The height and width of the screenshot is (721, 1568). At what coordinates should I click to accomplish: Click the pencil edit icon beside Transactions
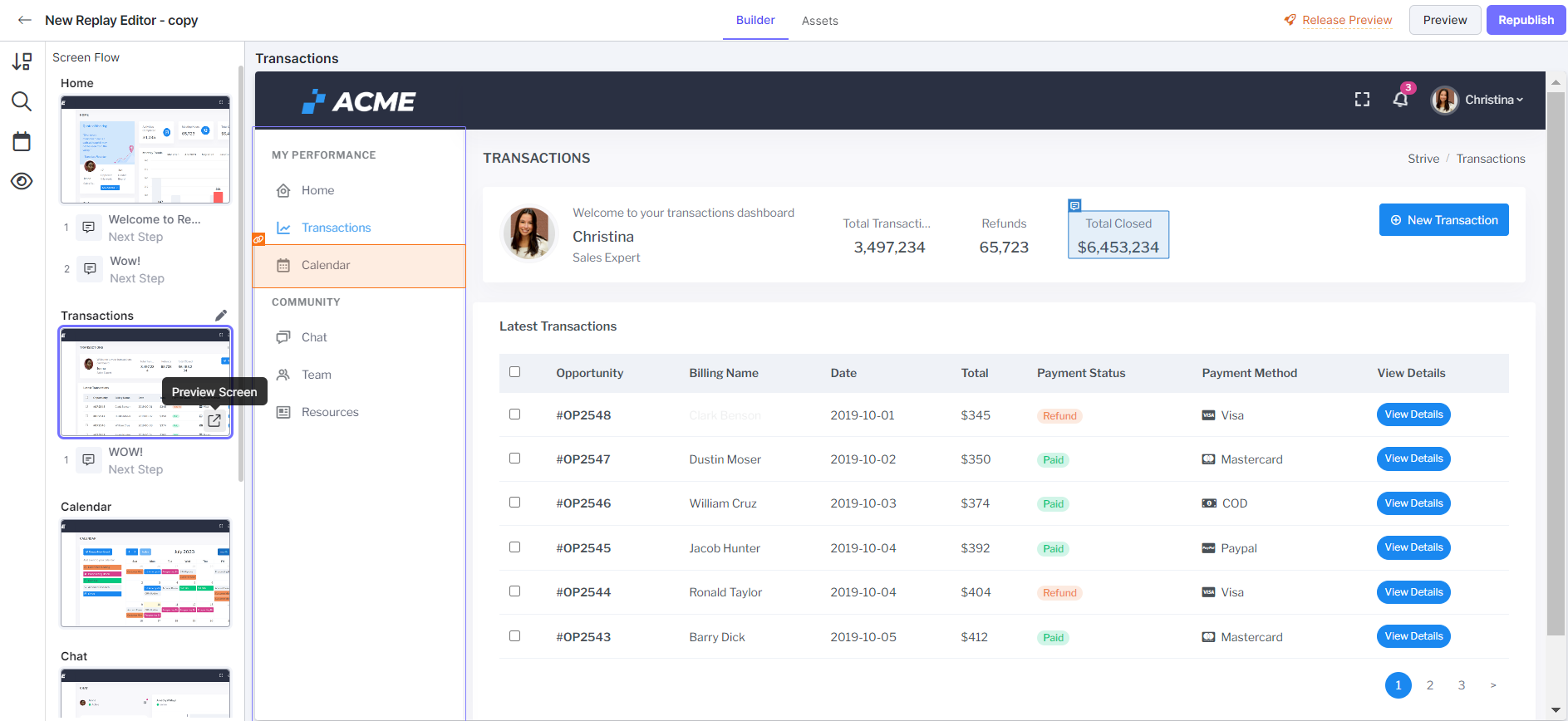coord(221,316)
